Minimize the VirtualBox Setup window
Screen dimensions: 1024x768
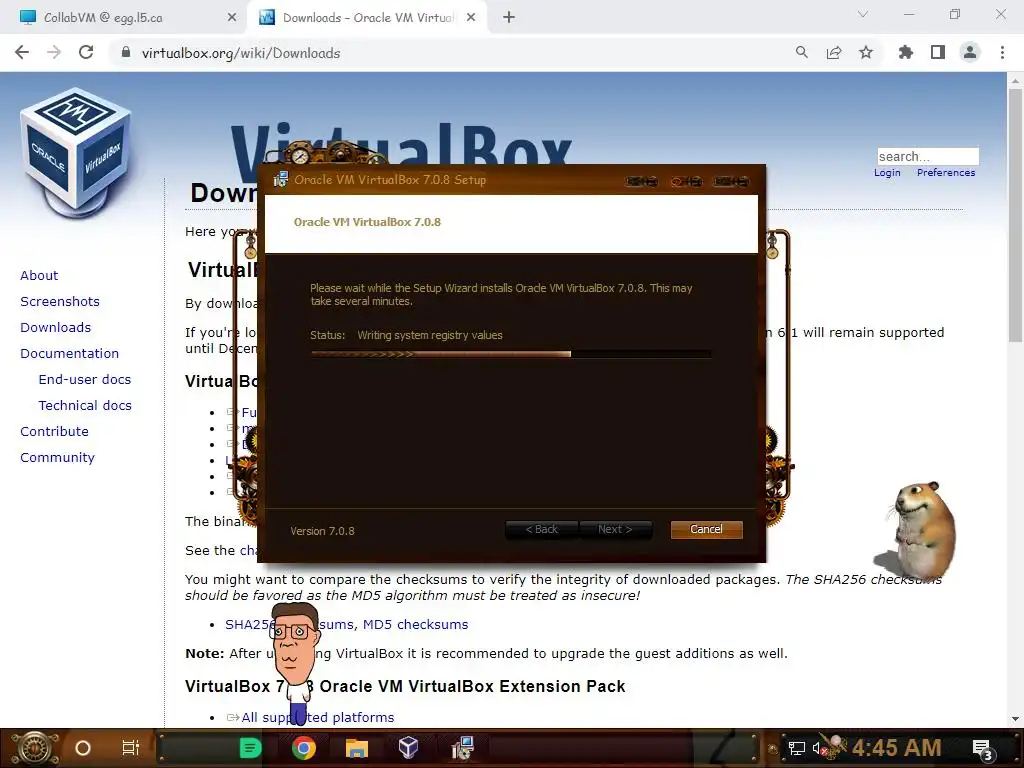[641, 182]
